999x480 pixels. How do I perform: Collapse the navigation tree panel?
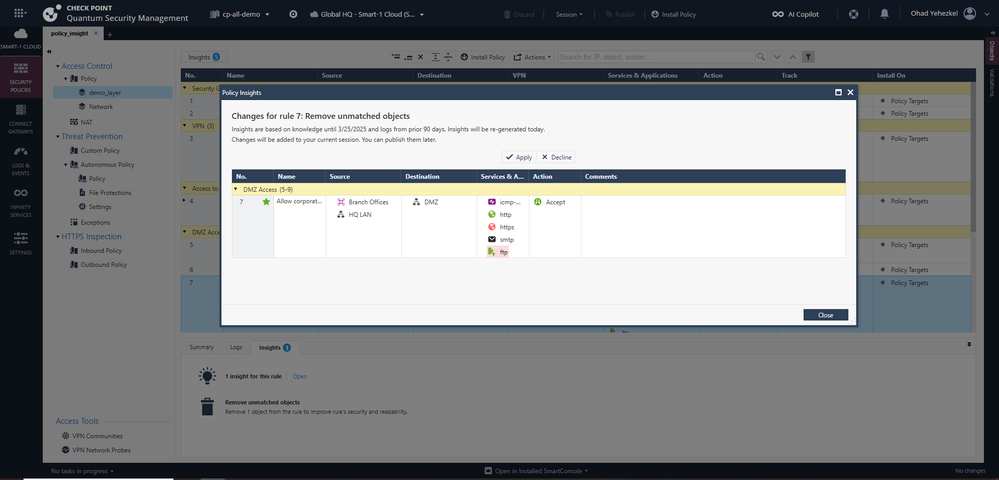click(50, 52)
